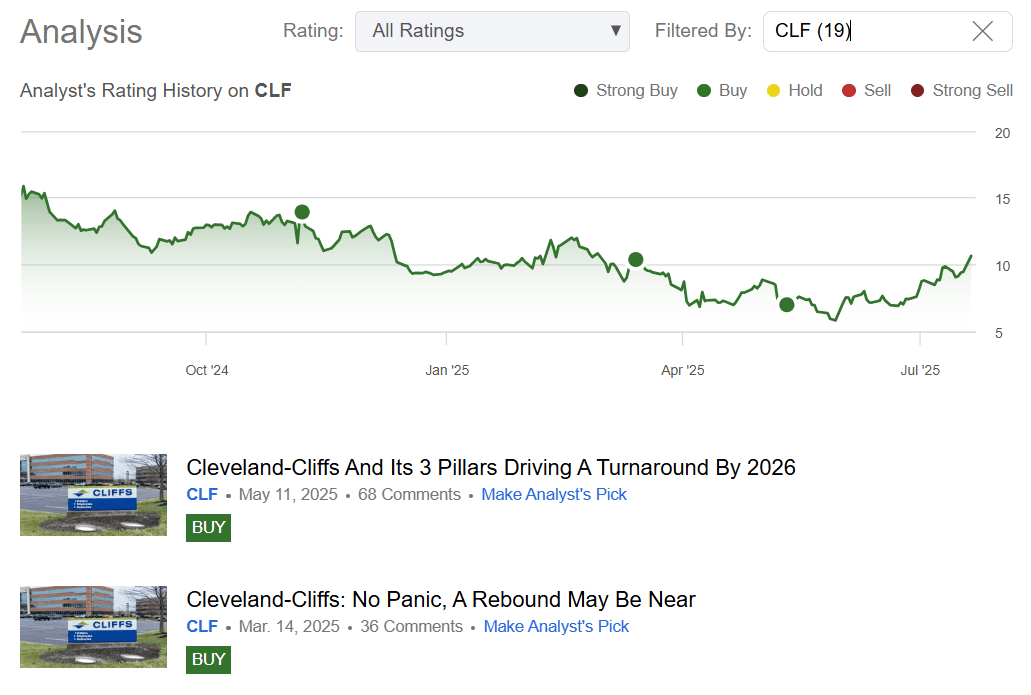The width and height of the screenshot is (1031, 695).
Task: Select Make Analyst's Pick for May article
Action: point(554,494)
